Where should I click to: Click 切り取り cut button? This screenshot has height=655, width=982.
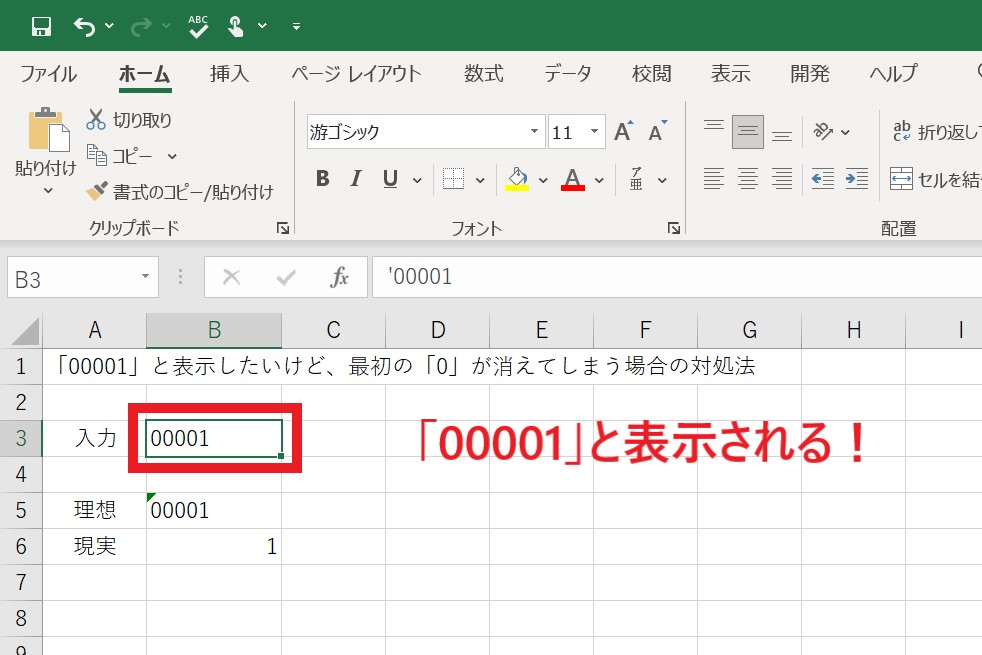[x=129, y=120]
